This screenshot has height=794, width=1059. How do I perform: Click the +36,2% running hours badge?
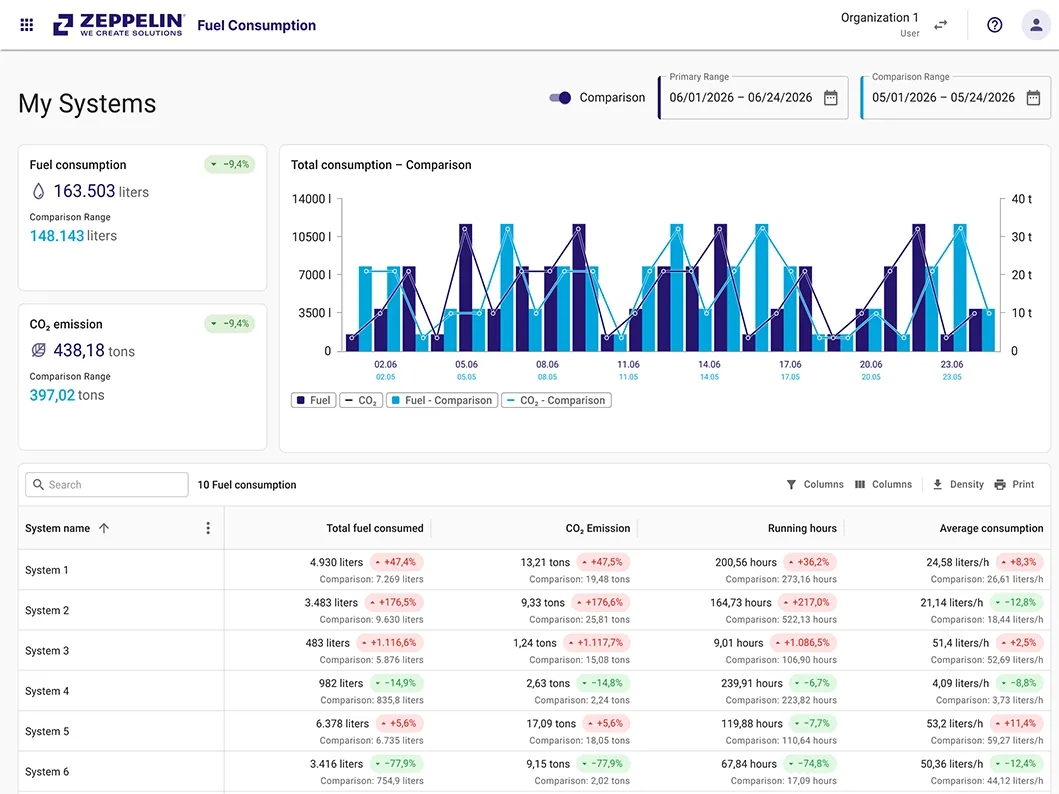(x=810, y=562)
